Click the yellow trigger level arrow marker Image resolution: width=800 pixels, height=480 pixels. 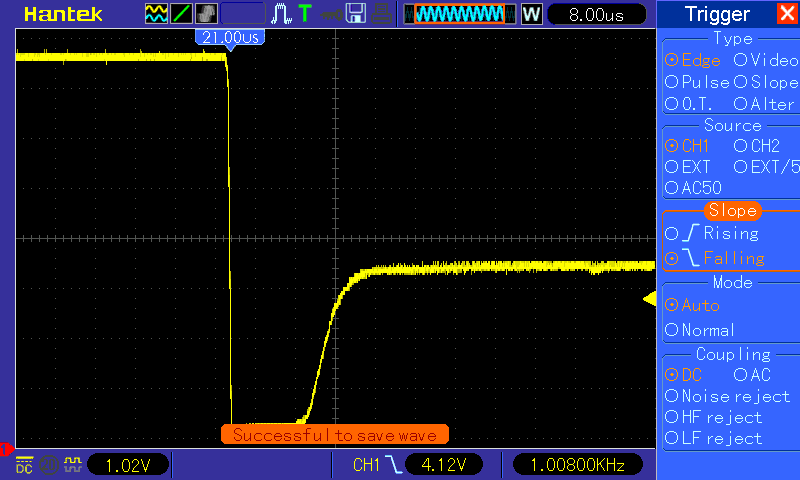(x=649, y=299)
